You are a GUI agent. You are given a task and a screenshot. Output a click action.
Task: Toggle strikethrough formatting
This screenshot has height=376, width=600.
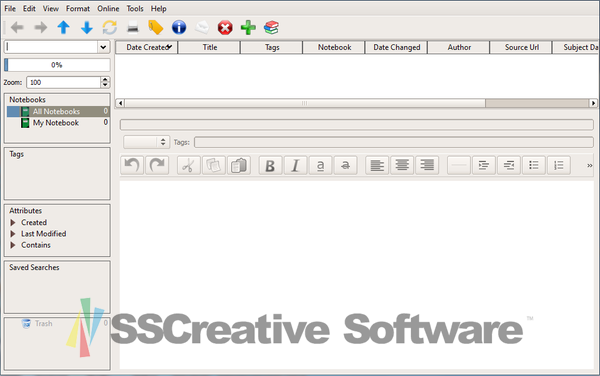(345, 165)
